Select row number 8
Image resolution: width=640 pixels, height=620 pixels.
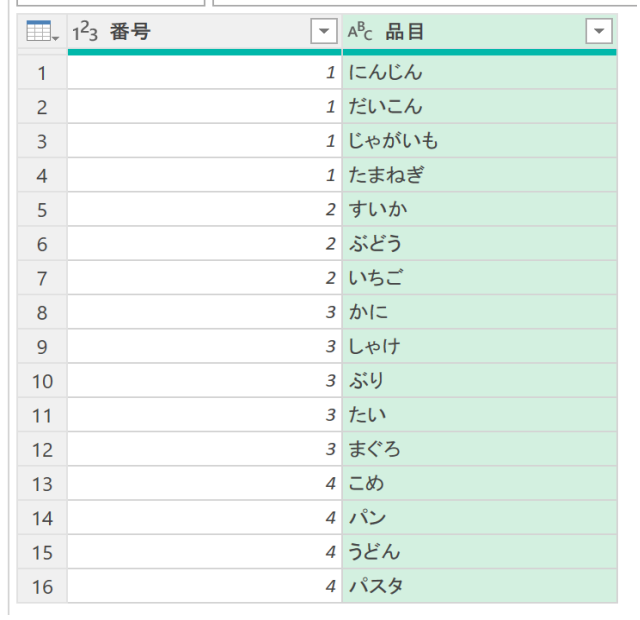(42, 313)
